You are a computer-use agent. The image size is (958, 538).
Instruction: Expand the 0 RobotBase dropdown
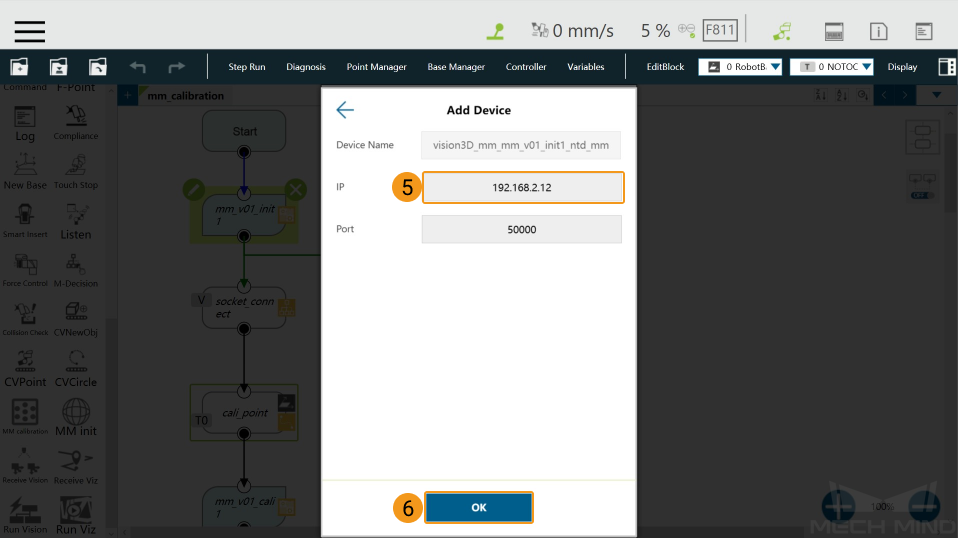(740, 67)
